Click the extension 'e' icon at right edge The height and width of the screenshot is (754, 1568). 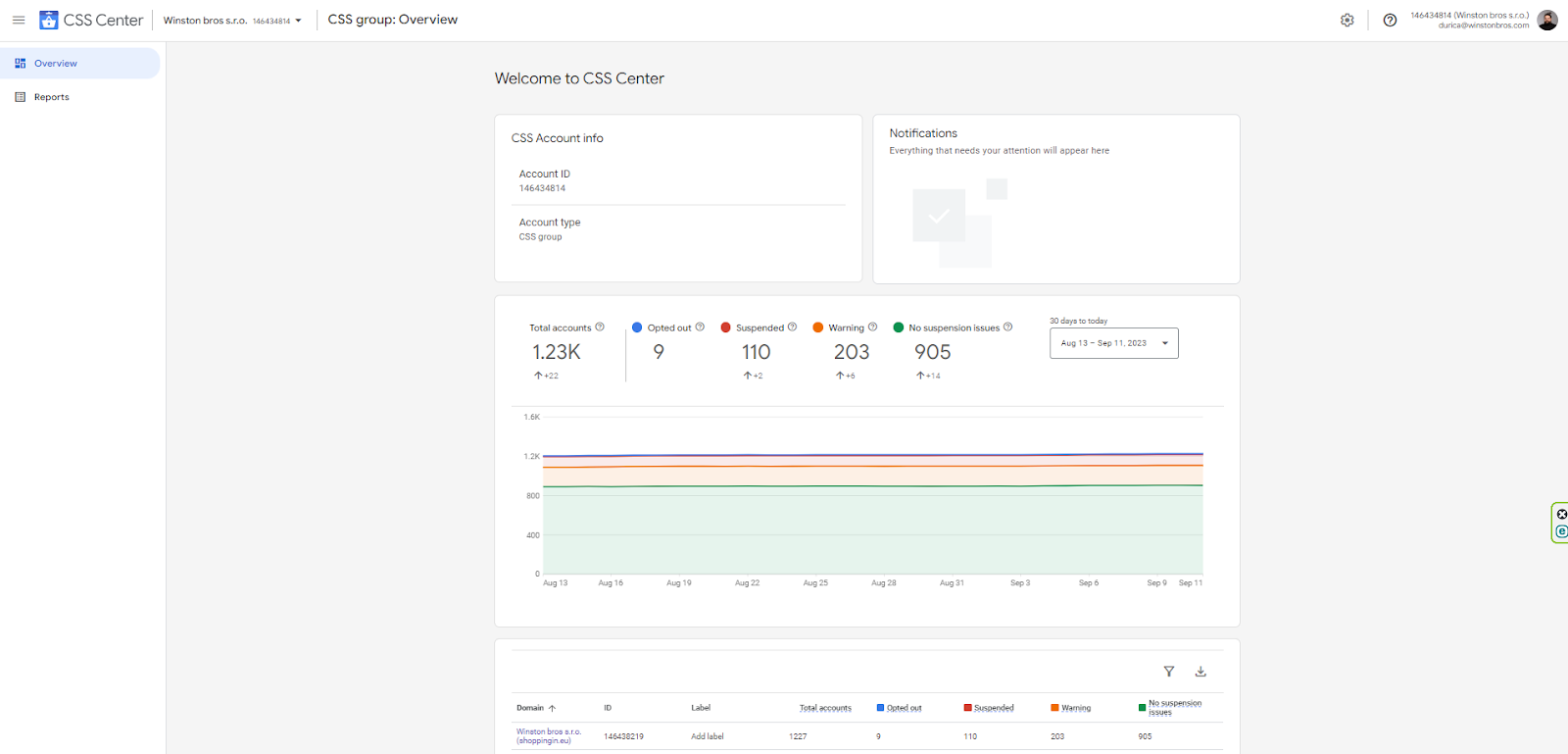click(x=1562, y=531)
